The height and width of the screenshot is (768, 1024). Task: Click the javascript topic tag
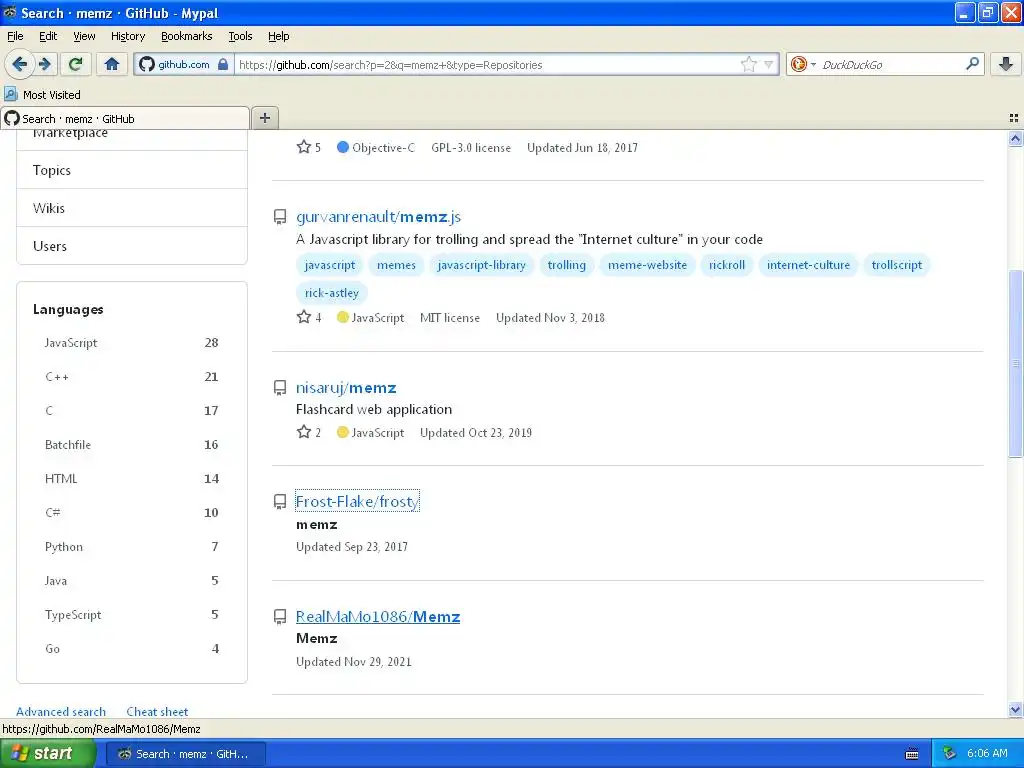[330, 264]
